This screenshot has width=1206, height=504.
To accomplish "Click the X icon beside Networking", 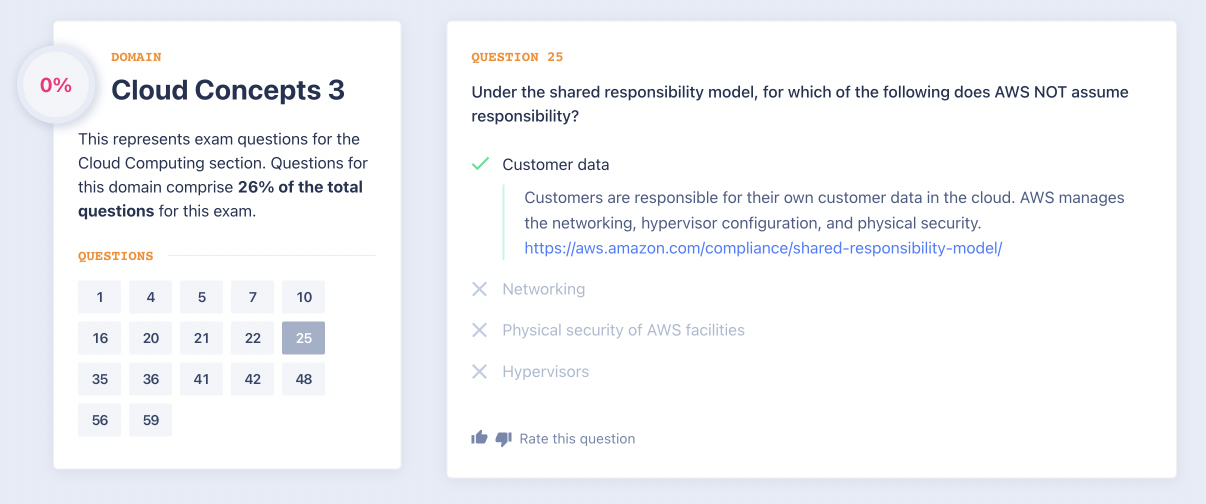I will (480, 289).
